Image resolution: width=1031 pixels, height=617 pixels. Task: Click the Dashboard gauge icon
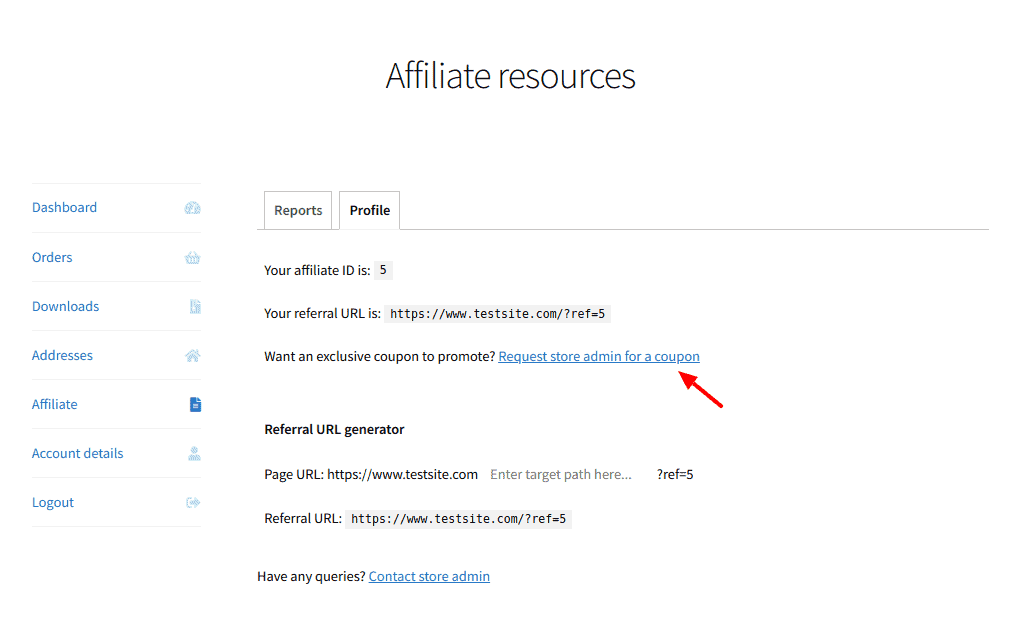(193, 208)
